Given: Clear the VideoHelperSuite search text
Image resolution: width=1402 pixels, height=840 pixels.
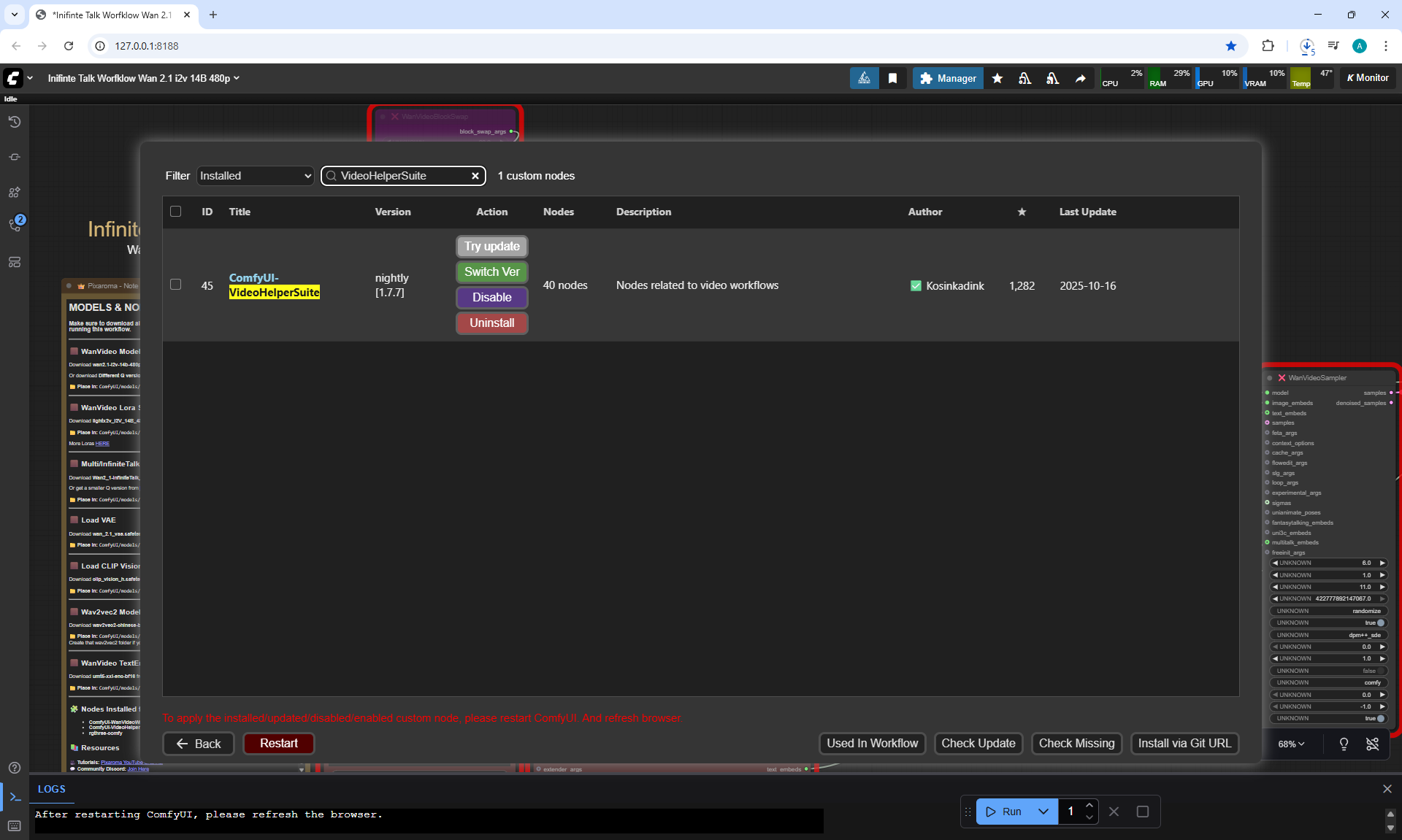Looking at the screenshot, I should click(475, 176).
